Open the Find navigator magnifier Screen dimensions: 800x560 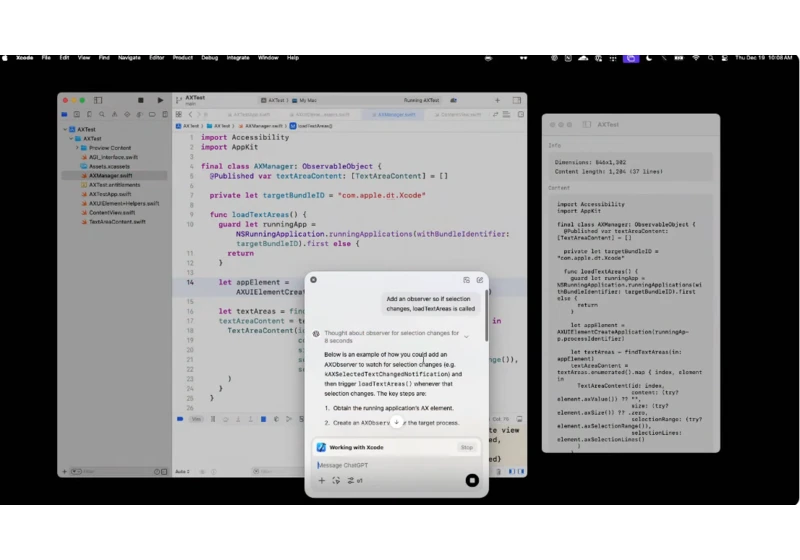click(x=102, y=114)
